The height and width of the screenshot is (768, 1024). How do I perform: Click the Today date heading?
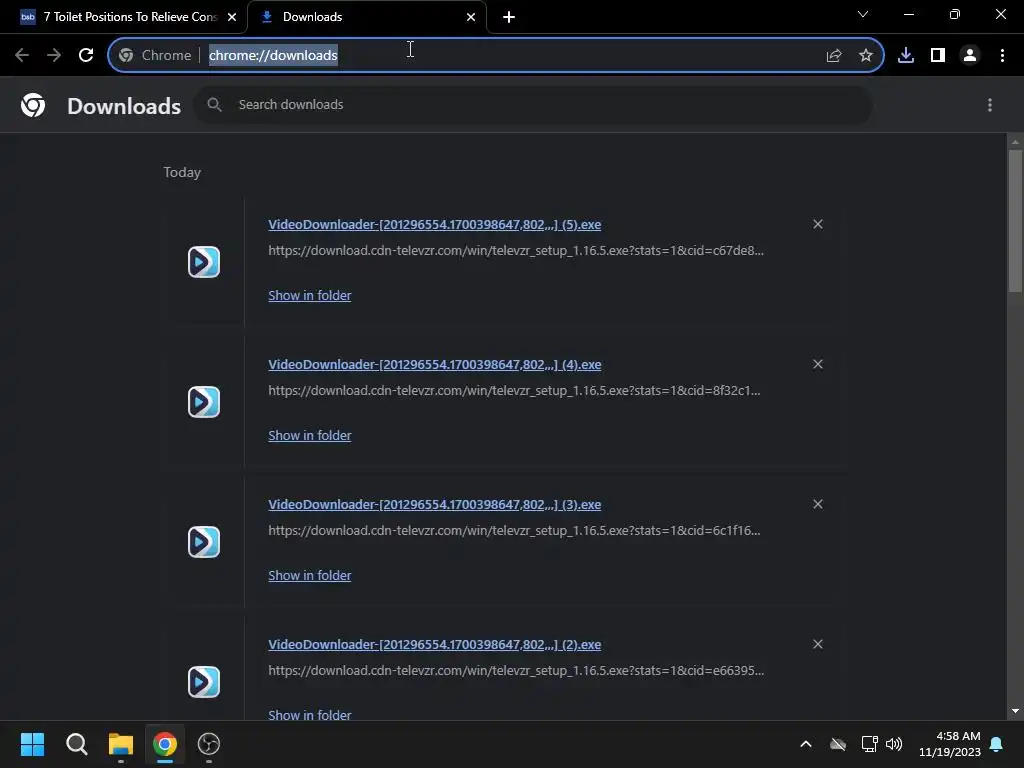[x=182, y=172]
